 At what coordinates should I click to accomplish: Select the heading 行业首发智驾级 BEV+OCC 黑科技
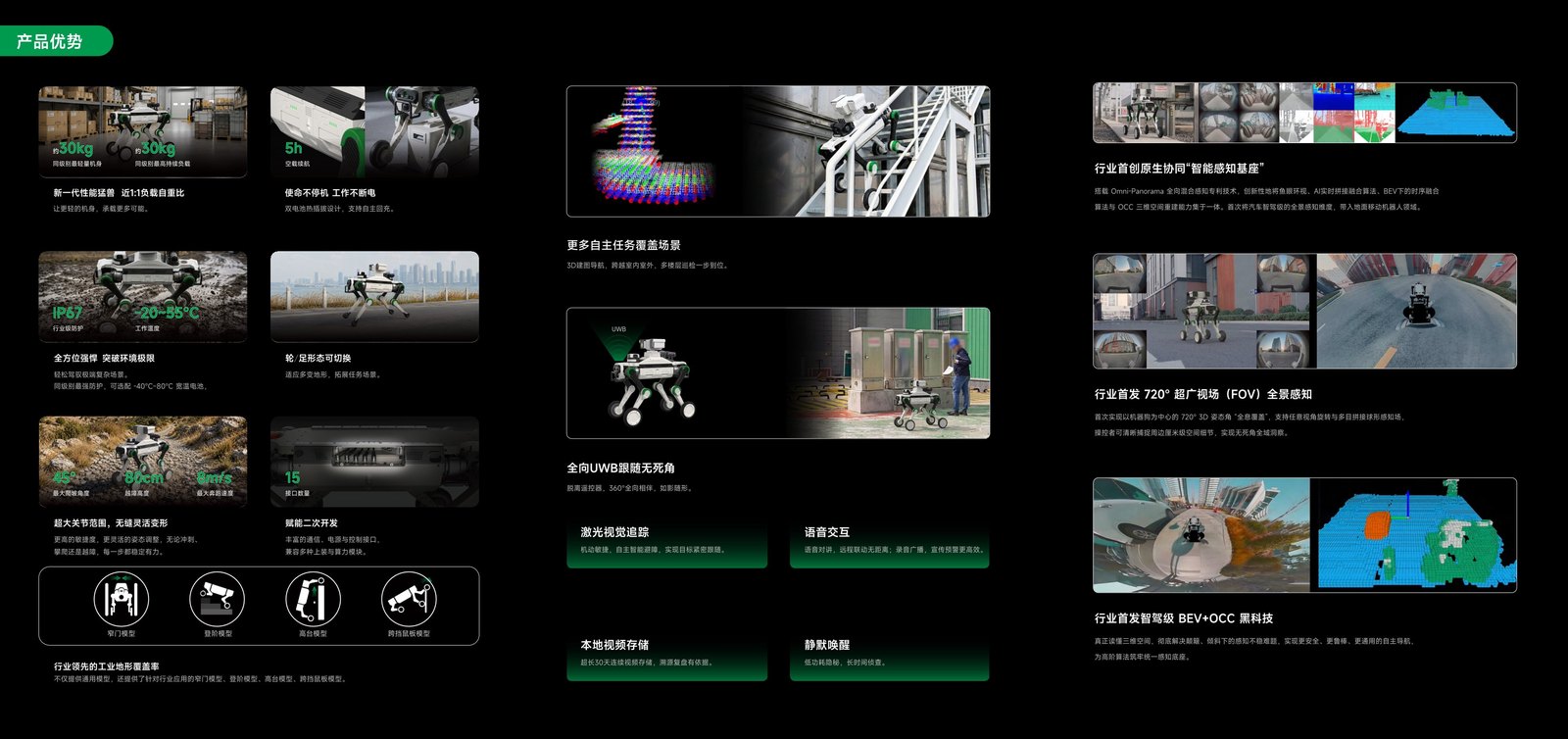1184,618
